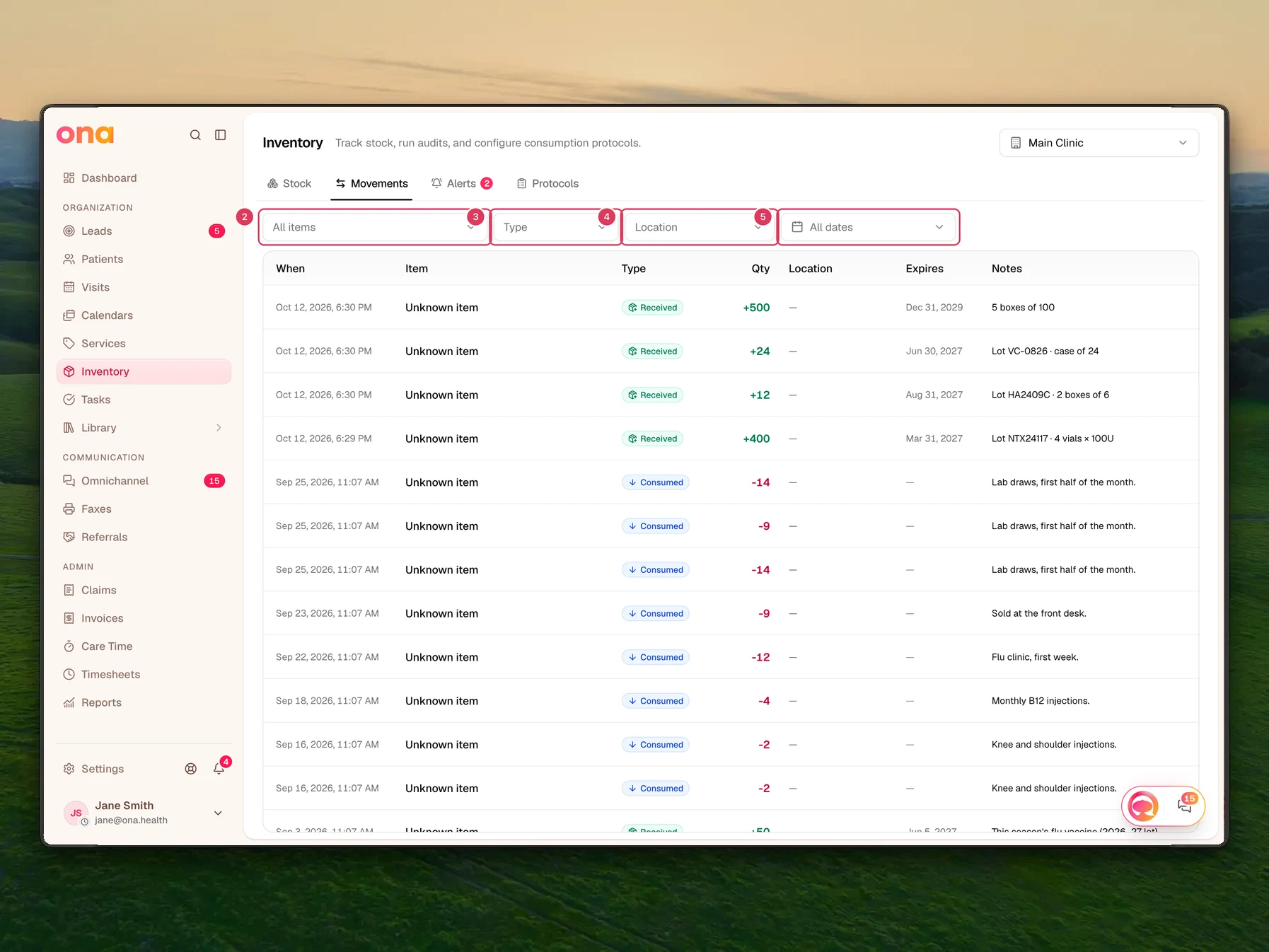This screenshot has height=952, width=1269.
Task: Expand the Library submenu chevron
Action: [x=219, y=428]
